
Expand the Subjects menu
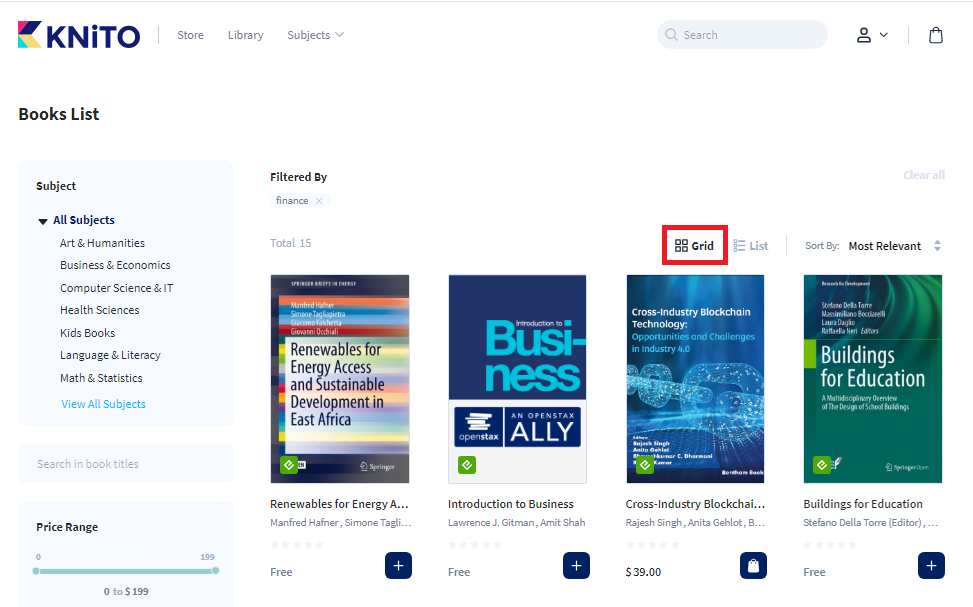(x=315, y=35)
